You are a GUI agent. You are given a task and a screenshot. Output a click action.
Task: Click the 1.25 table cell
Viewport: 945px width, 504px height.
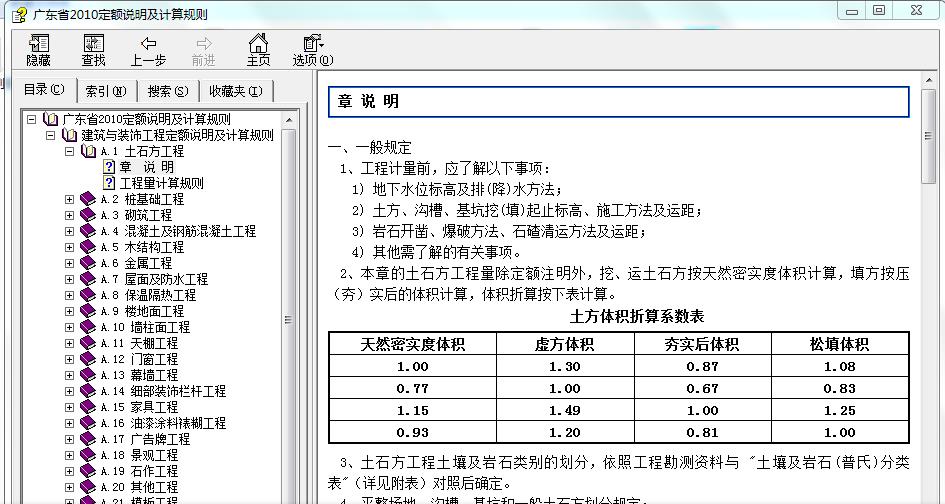click(840, 410)
